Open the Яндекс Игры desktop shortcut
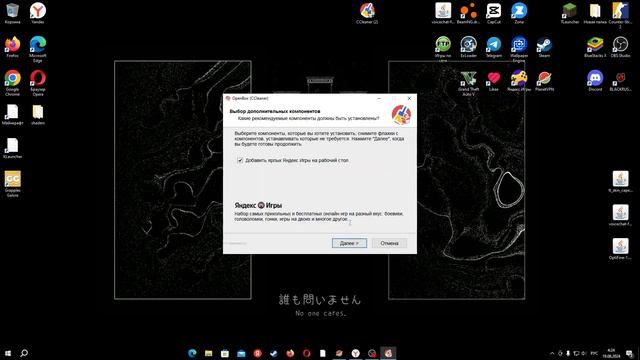The width and height of the screenshot is (640, 360). tap(519, 80)
